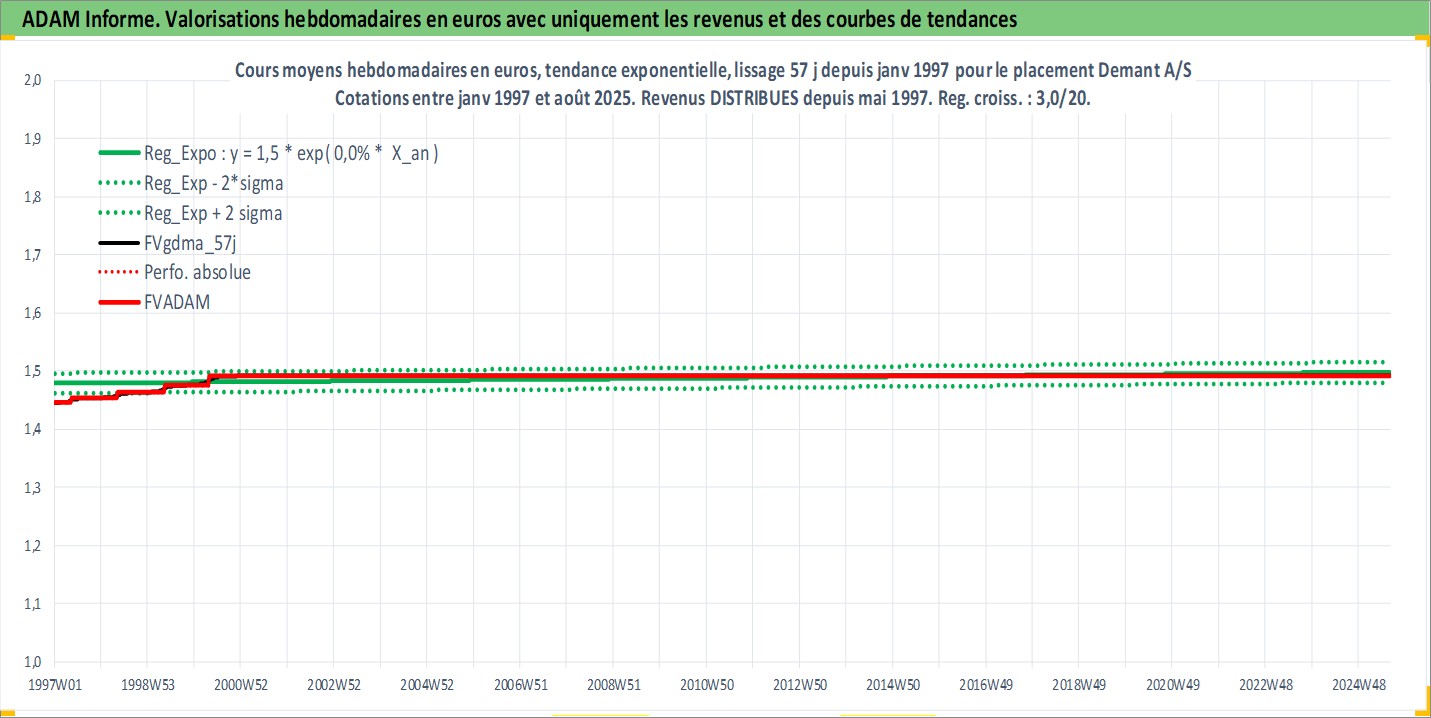Click the Reg_Exp + 2 sigma legend entry
Viewport: 1431px width, 718px height.
[x=190, y=213]
